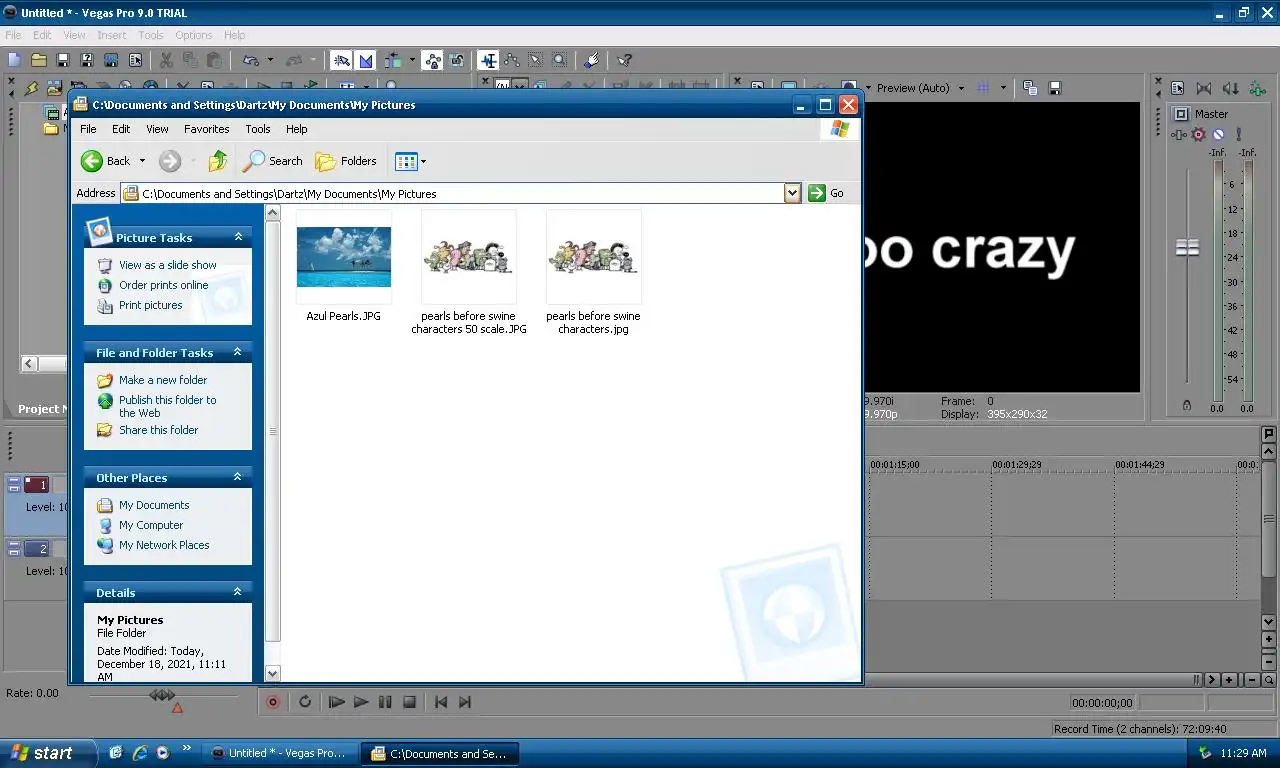Click Copy Snapshot to Clipboard icon in preview
This screenshot has height=768, width=1280.
click(1030, 88)
